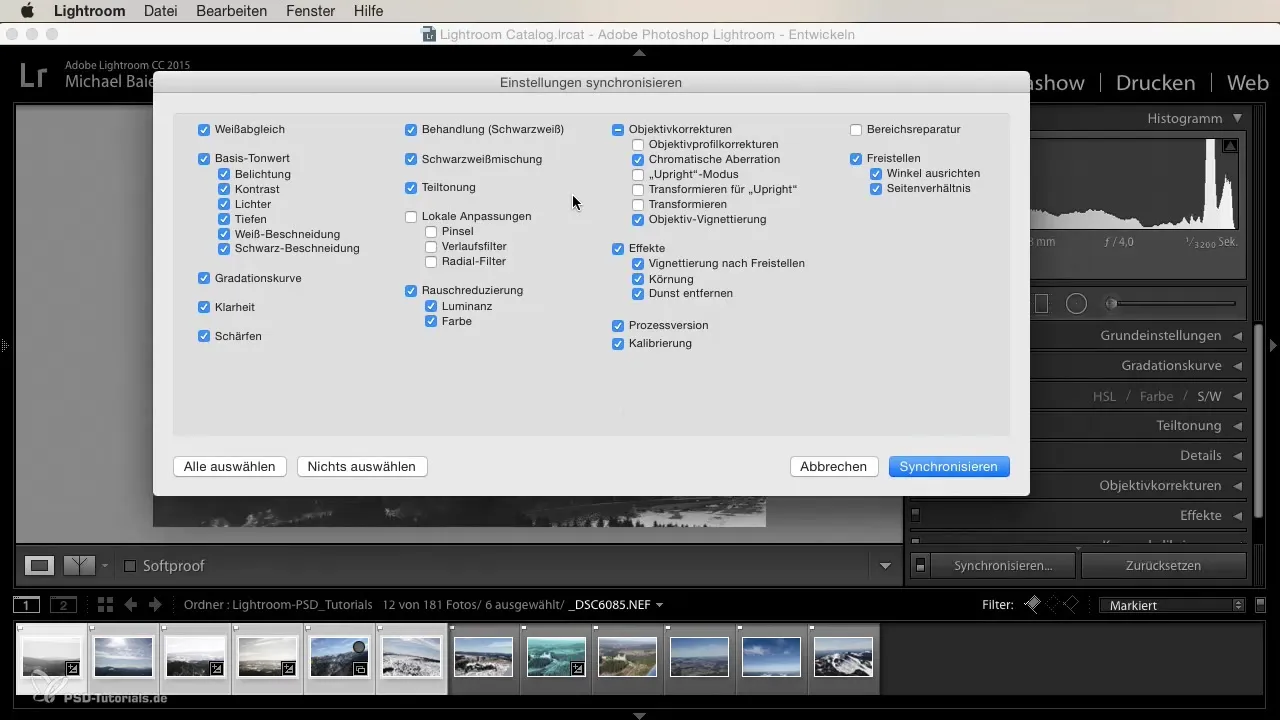Viewport: 1280px width, 720px height.
Task: Switch to the Drucken module
Action: point(1155,83)
